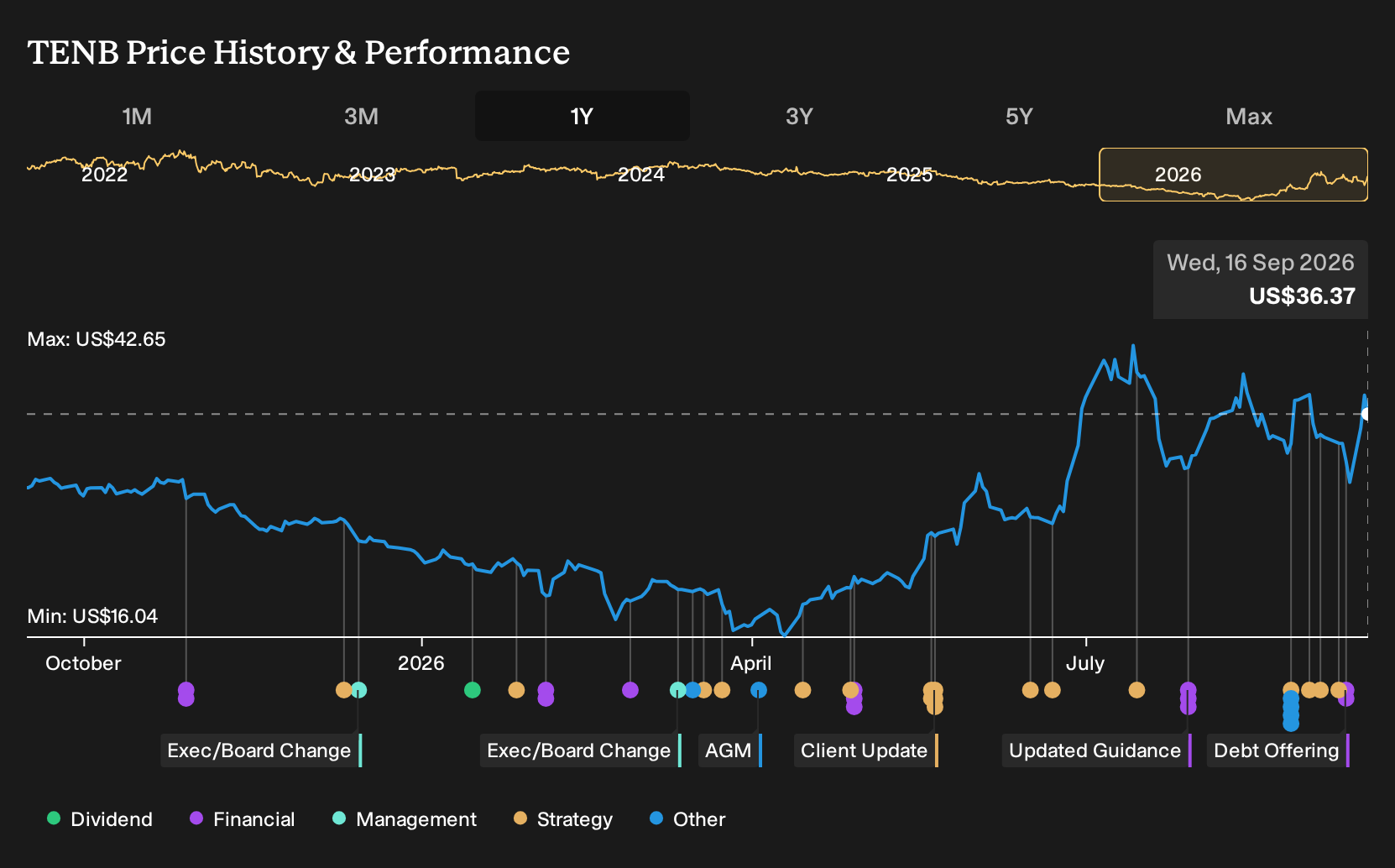The image size is (1395, 868).
Task: Click the white current-price point on the chart line
Action: pyautogui.click(x=1366, y=414)
